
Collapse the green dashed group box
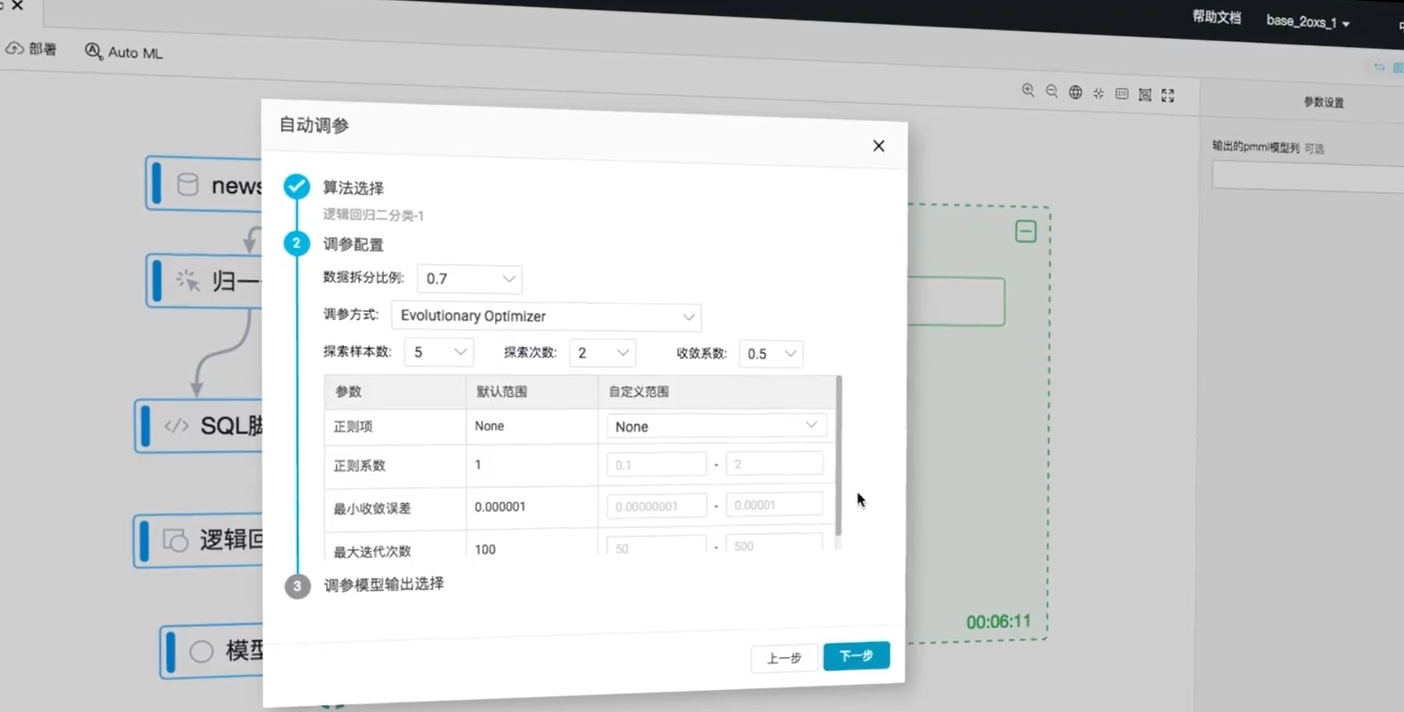(1025, 232)
